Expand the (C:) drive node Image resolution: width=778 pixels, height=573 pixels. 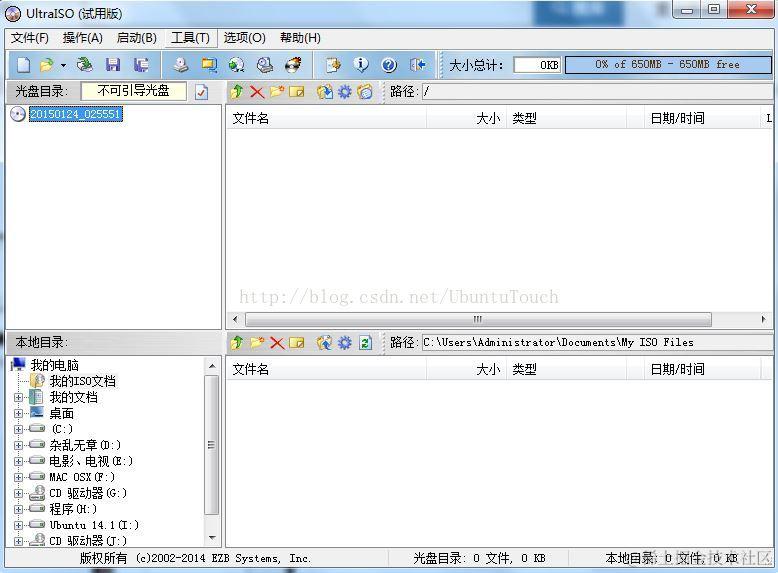coord(18,429)
